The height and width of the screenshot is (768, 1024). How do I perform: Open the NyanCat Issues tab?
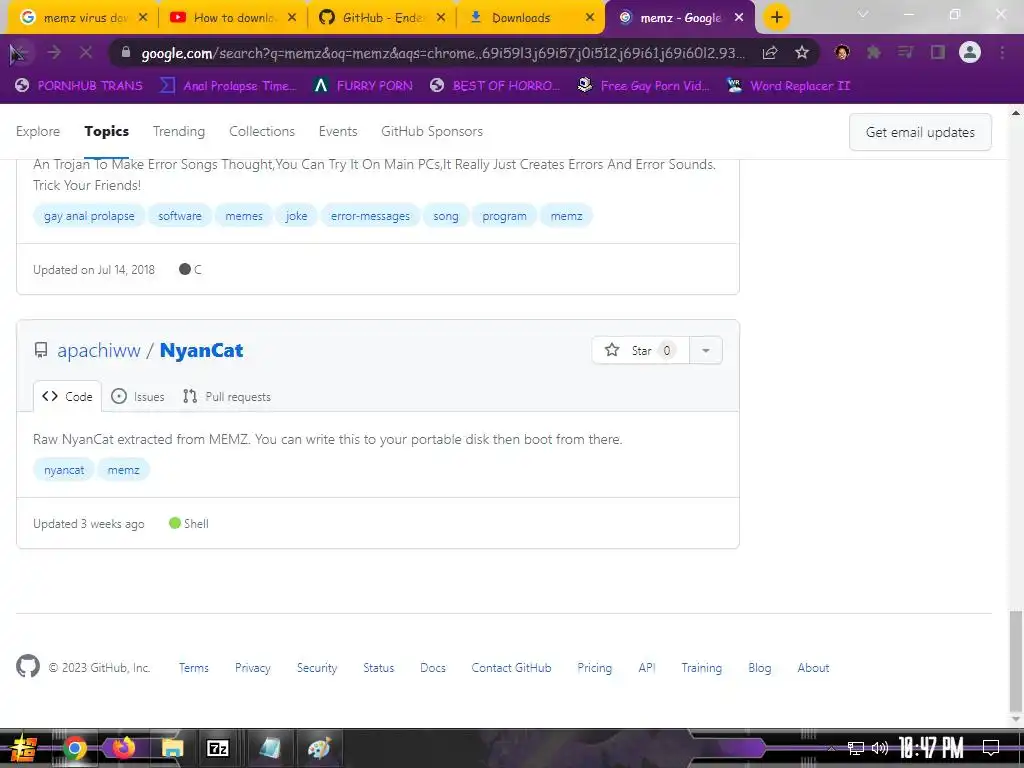138,396
